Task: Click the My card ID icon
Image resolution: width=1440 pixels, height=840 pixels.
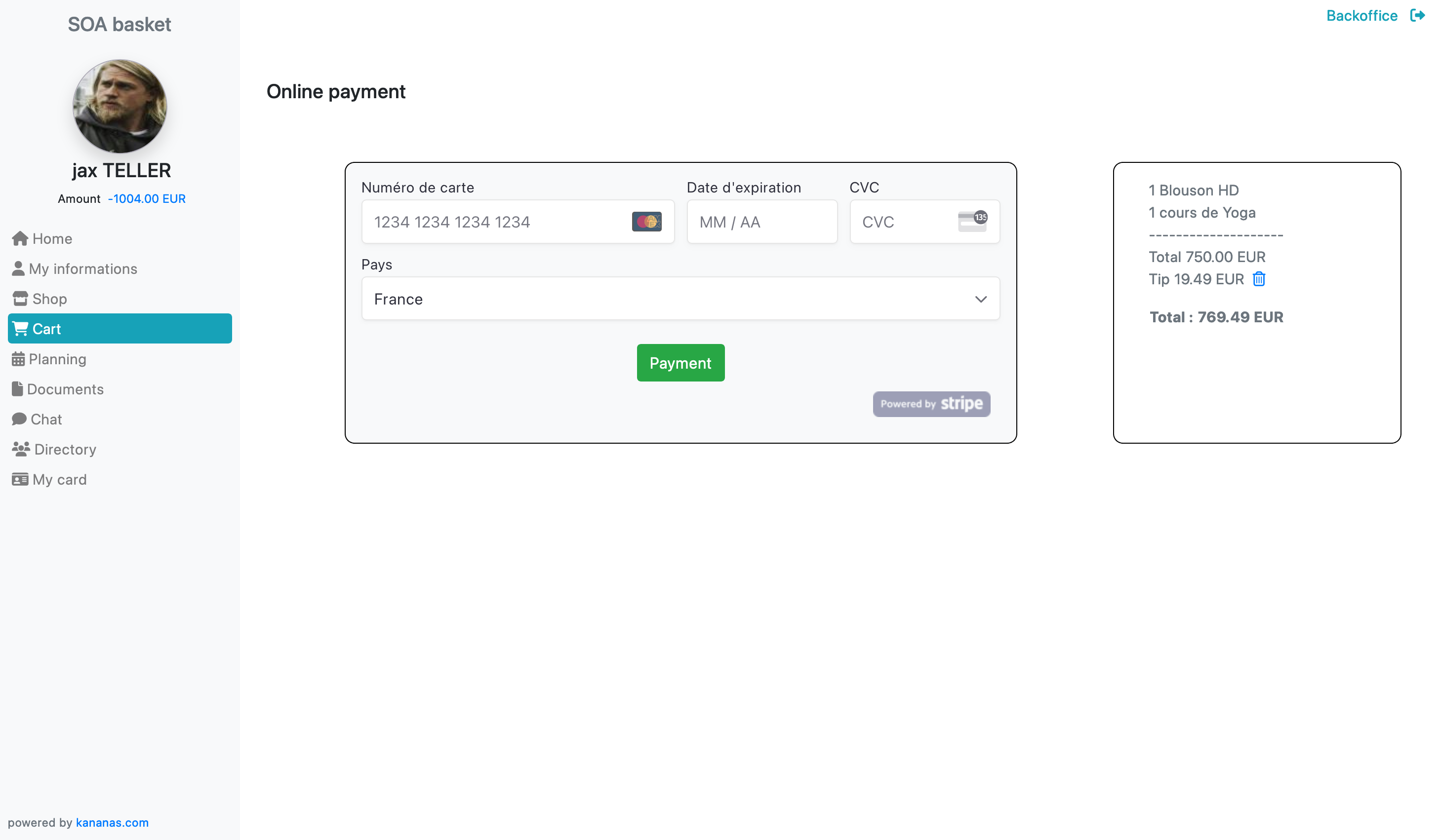Action: pyautogui.click(x=20, y=480)
